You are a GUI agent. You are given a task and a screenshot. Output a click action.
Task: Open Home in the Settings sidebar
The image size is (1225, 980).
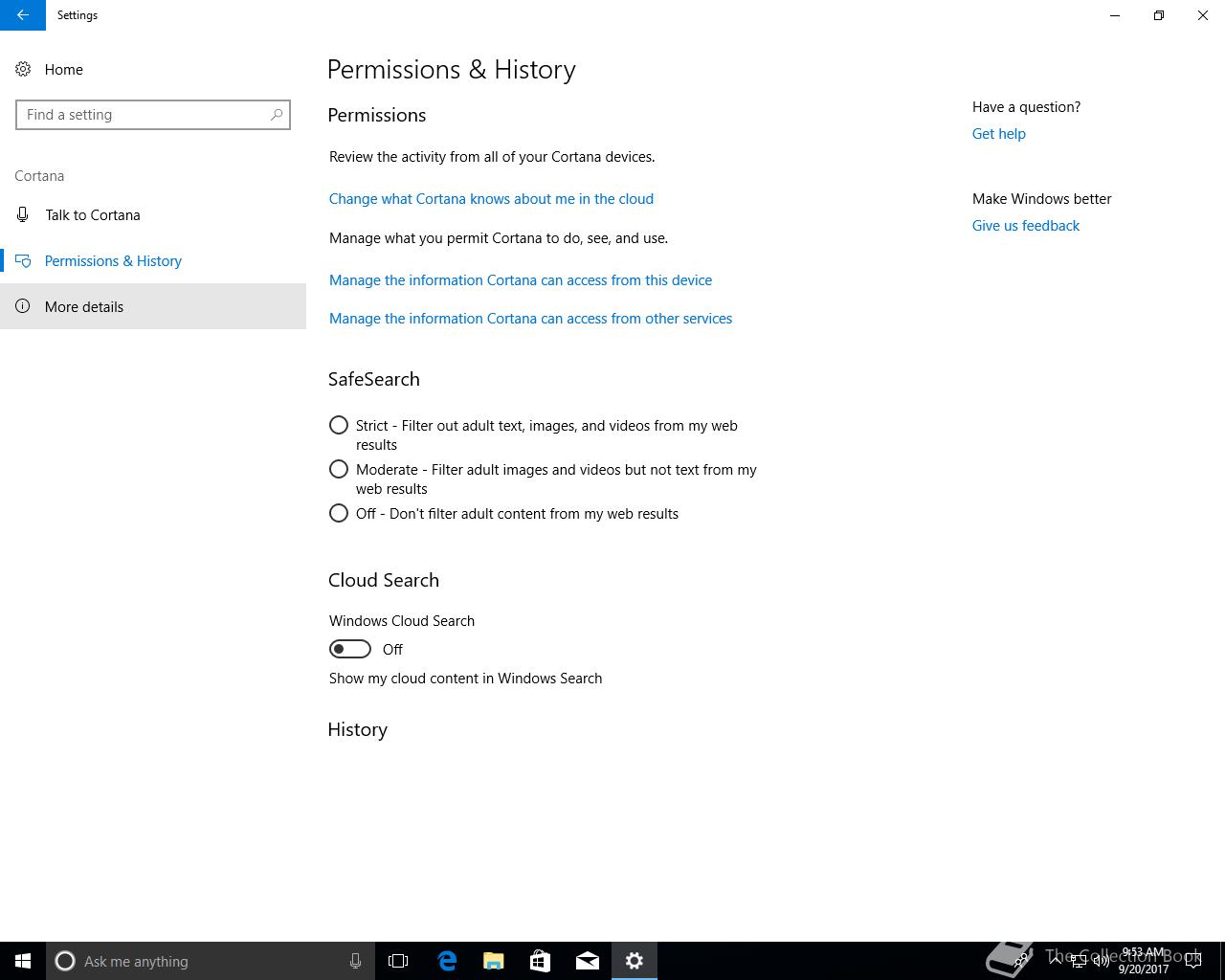[153, 69]
